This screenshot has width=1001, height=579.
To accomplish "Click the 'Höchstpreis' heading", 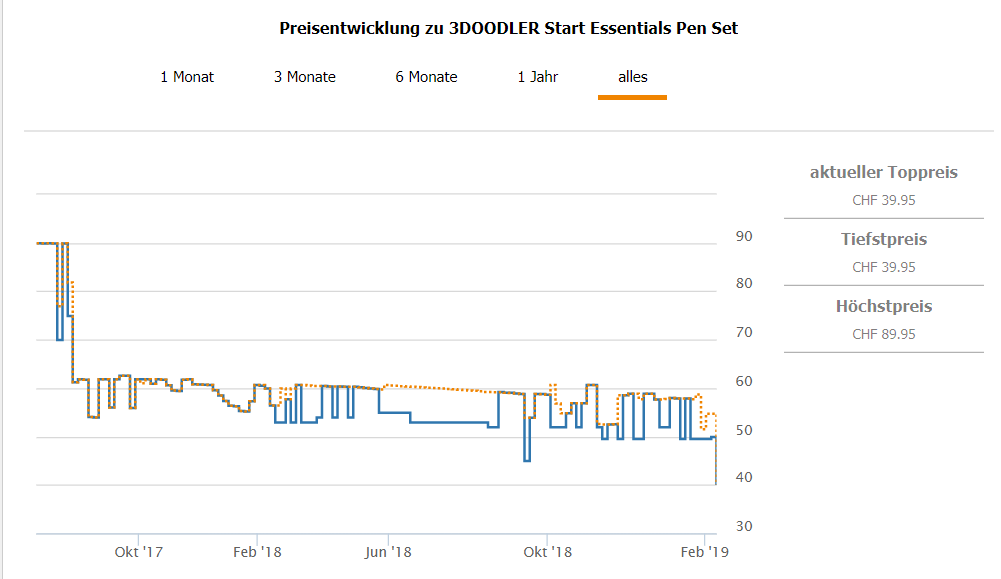I will [883, 307].
